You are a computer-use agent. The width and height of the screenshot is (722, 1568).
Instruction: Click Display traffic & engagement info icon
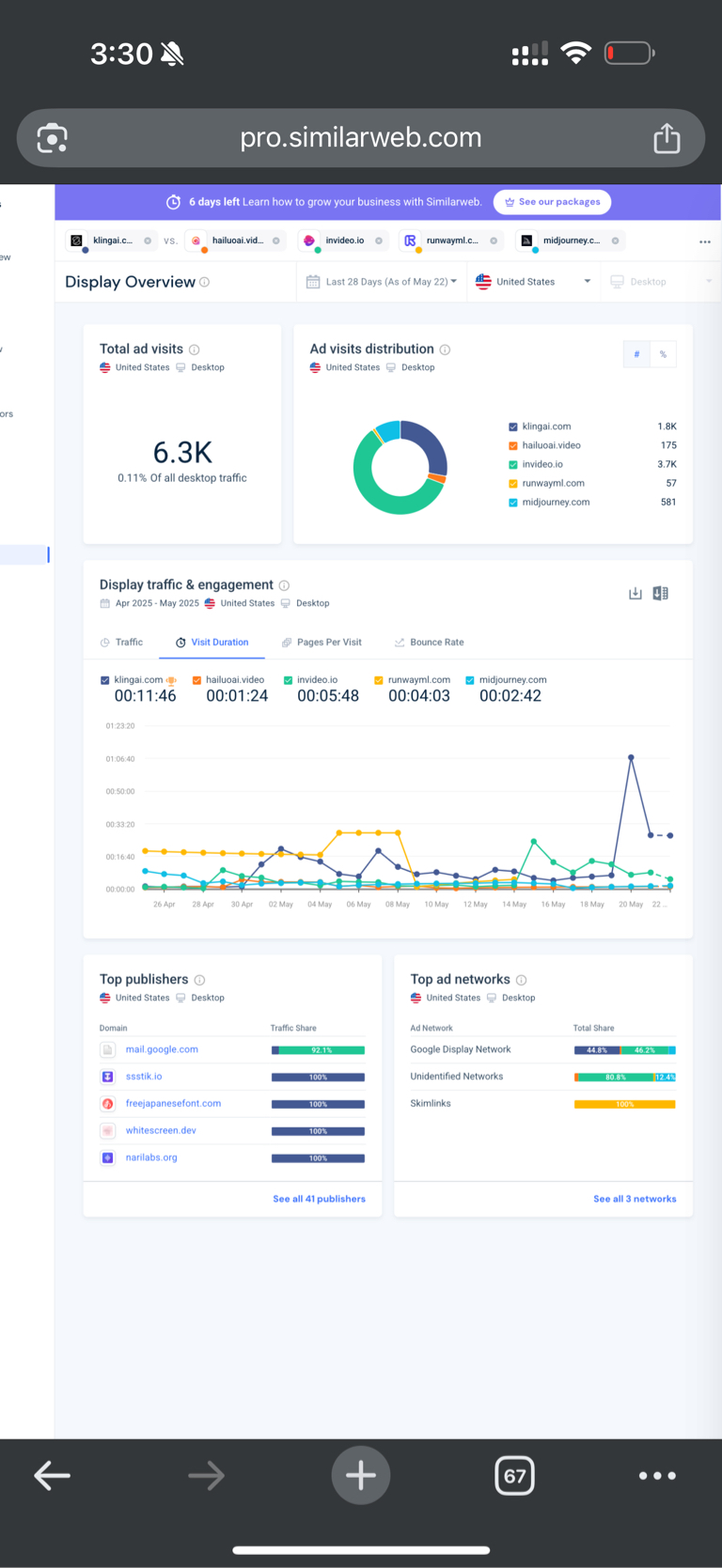284,585
